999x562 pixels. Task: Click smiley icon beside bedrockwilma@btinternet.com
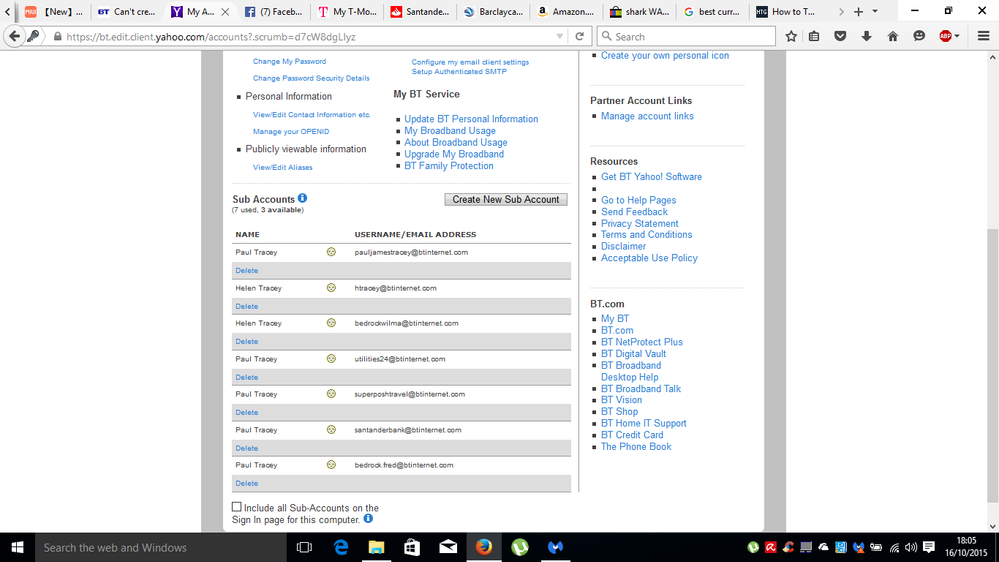331,322
